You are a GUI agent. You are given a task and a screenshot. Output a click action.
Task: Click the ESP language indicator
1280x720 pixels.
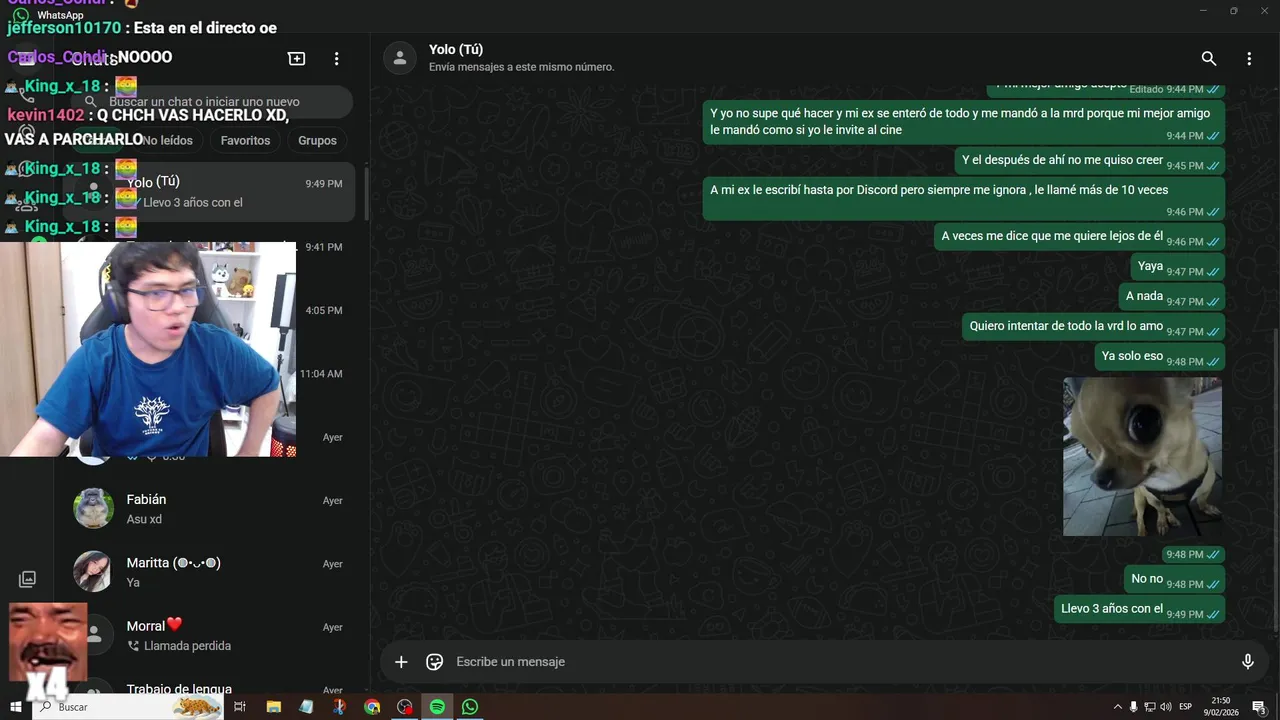(1186, 707)
